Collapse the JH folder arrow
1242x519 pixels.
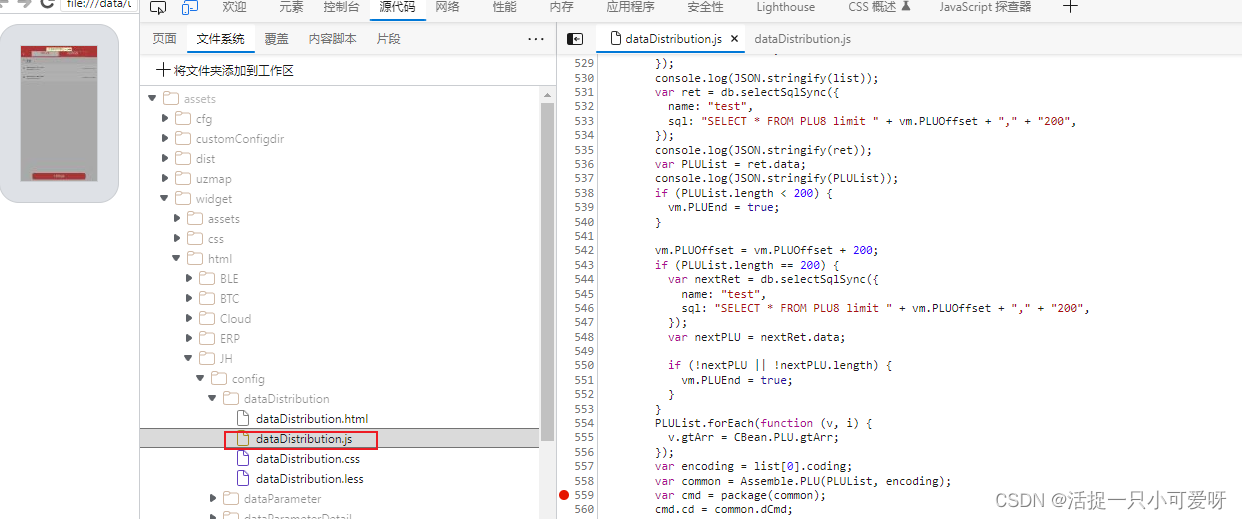coord(189,358)
